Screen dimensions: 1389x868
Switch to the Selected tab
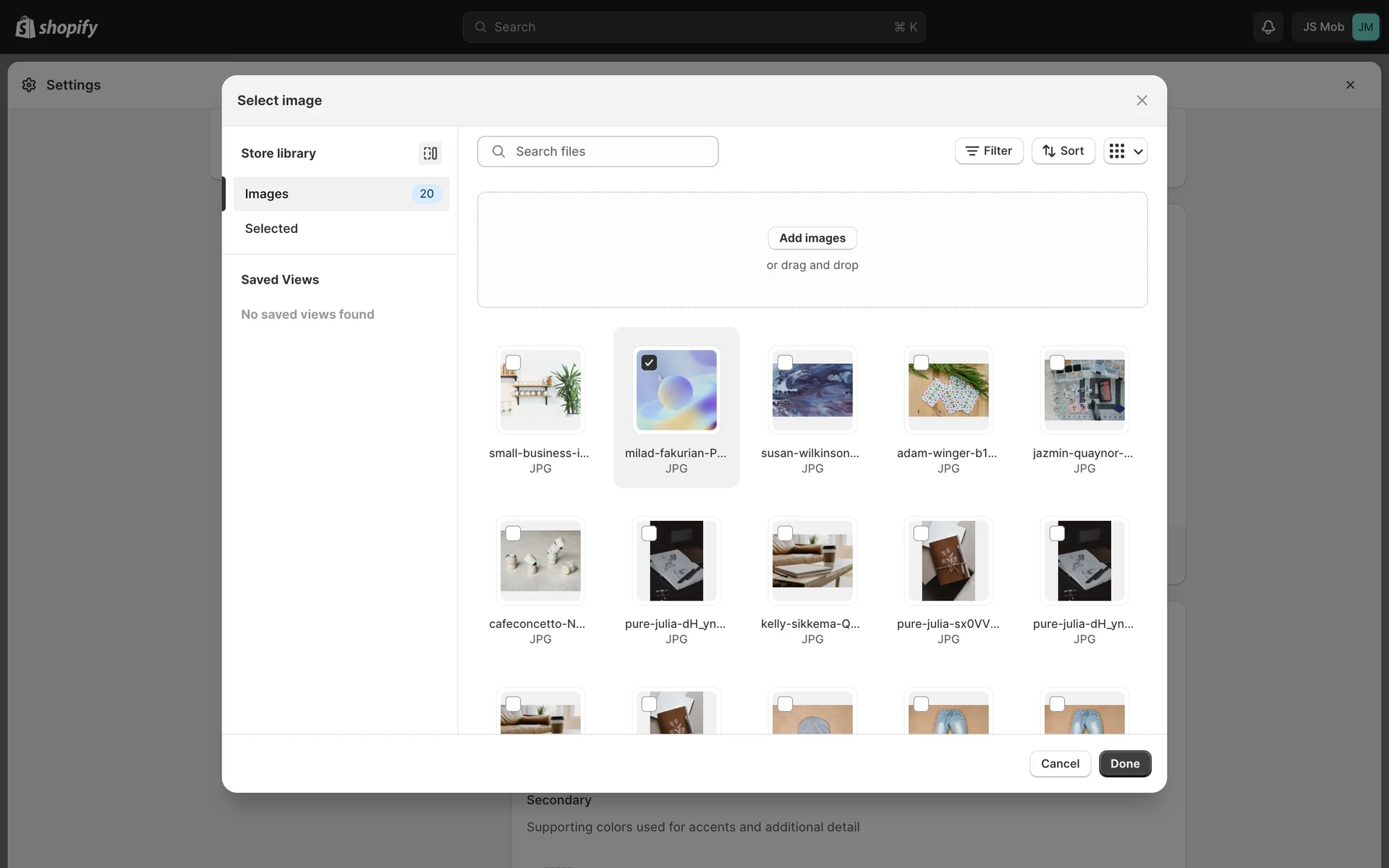(271, 229)
